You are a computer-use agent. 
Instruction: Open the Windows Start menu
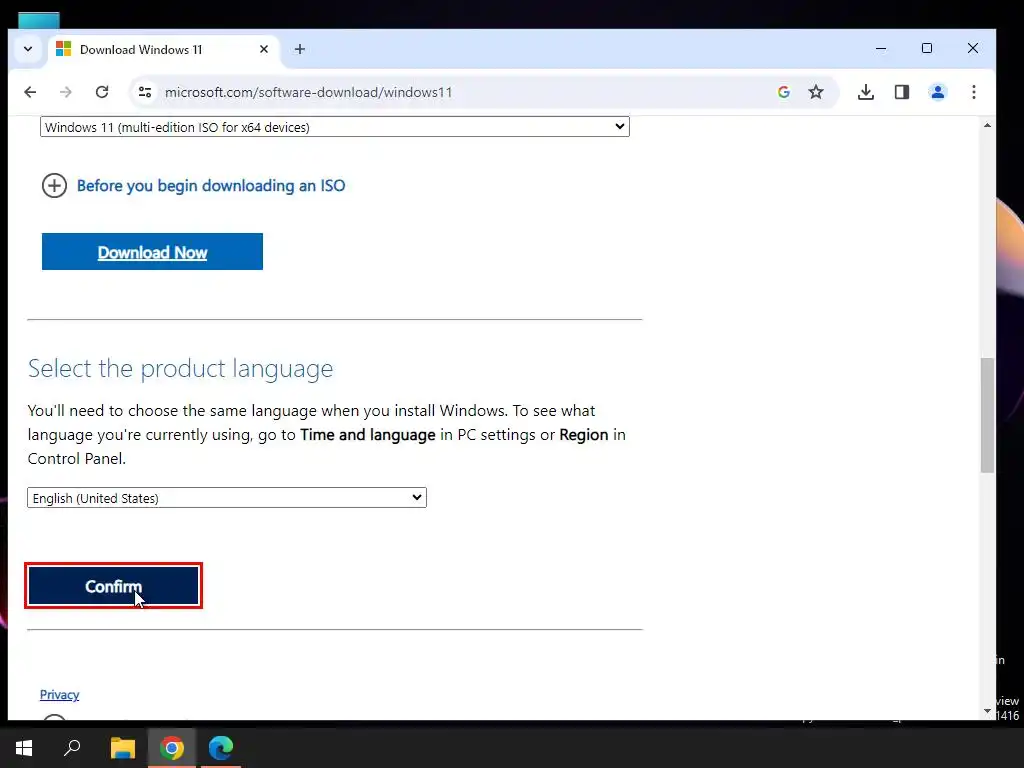(24, 748)
